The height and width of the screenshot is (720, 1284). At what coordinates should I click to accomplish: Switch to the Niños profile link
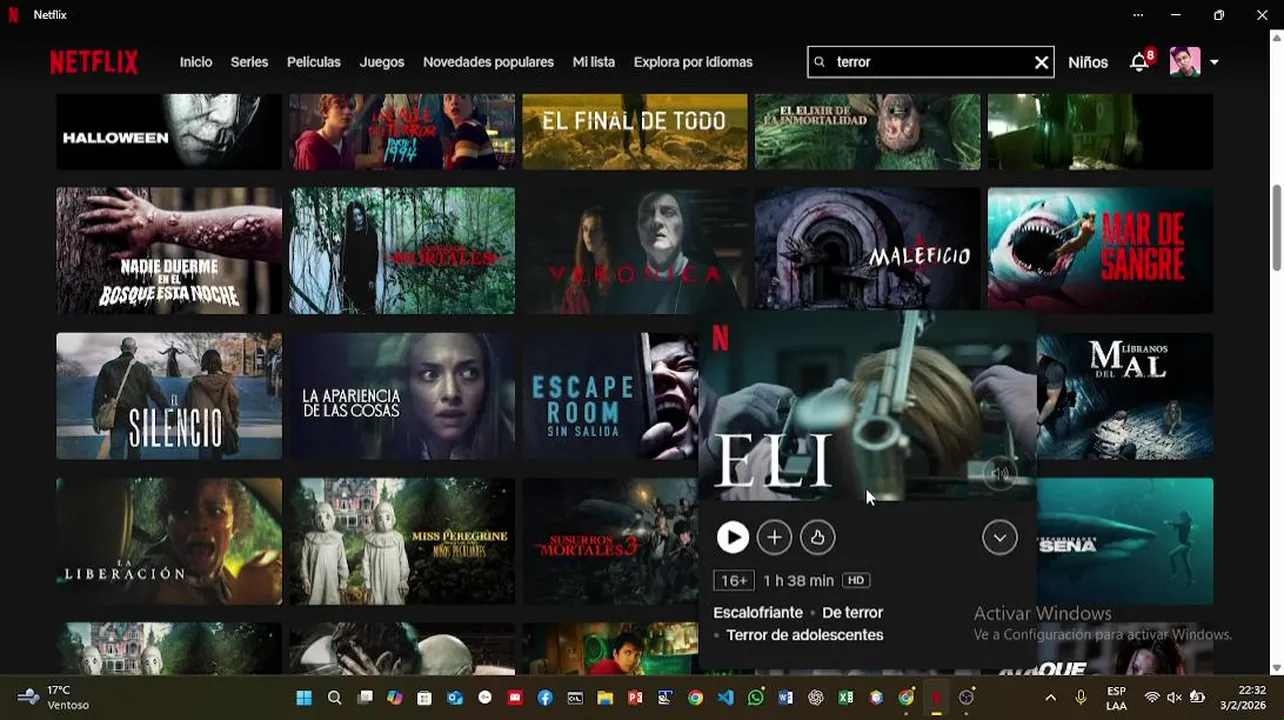coord(1088,62)
